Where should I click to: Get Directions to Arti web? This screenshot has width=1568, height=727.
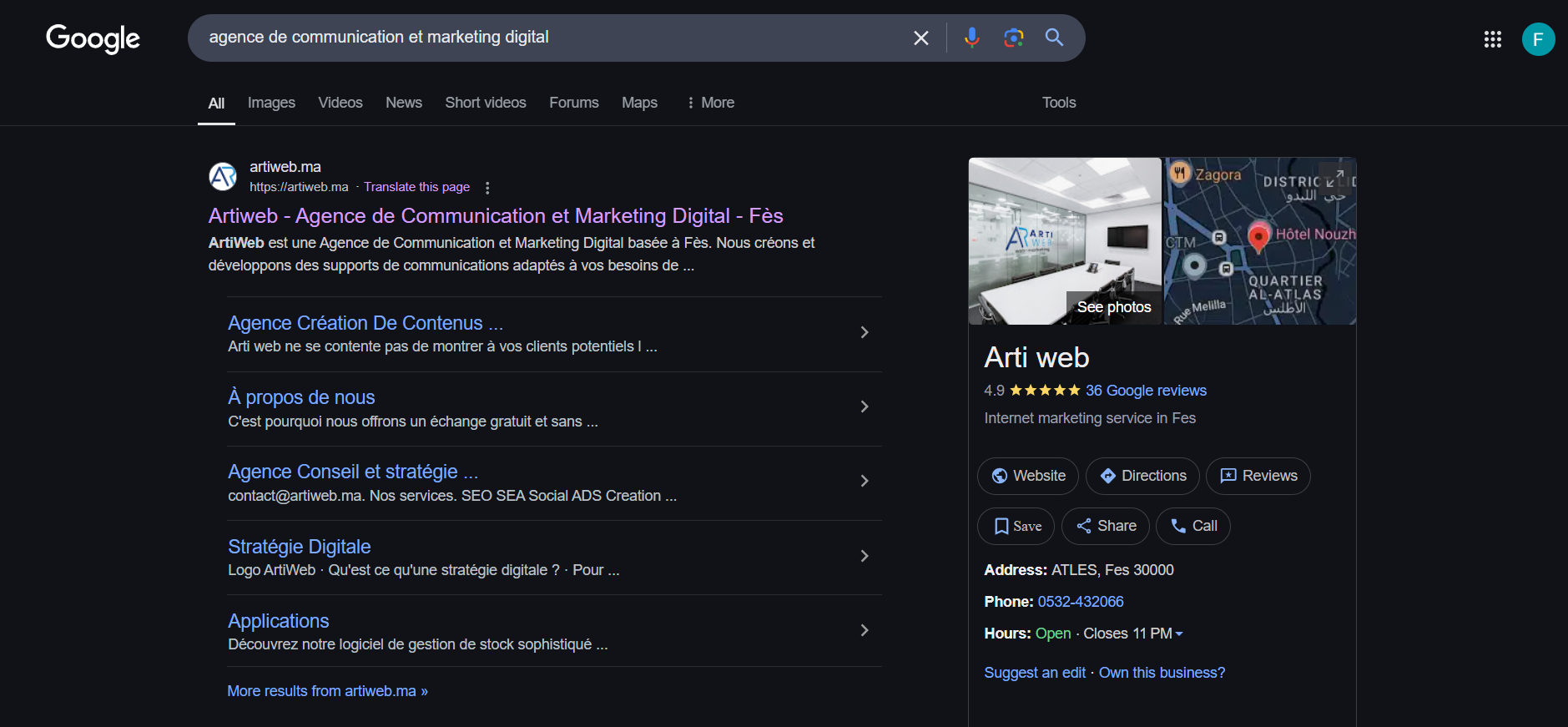tap(1142, 476)
